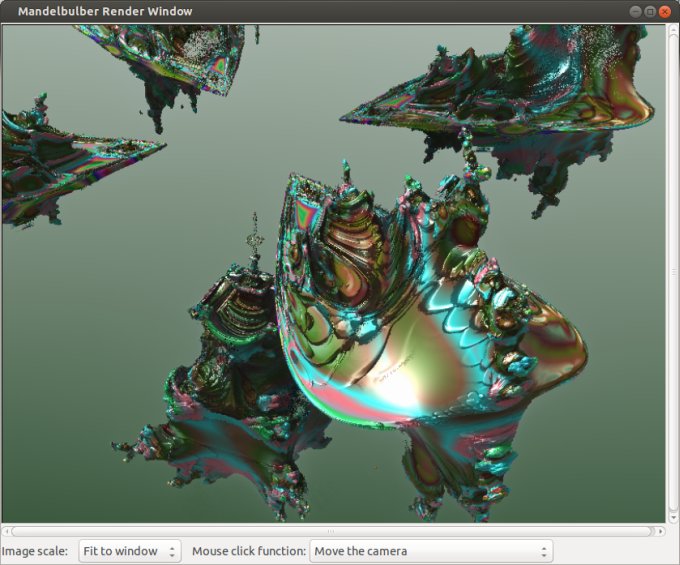Viewport: 680px width, 565px height.
Task: Click the horizontal scrollbar right arrow
Action: click(x=660, y=531)
